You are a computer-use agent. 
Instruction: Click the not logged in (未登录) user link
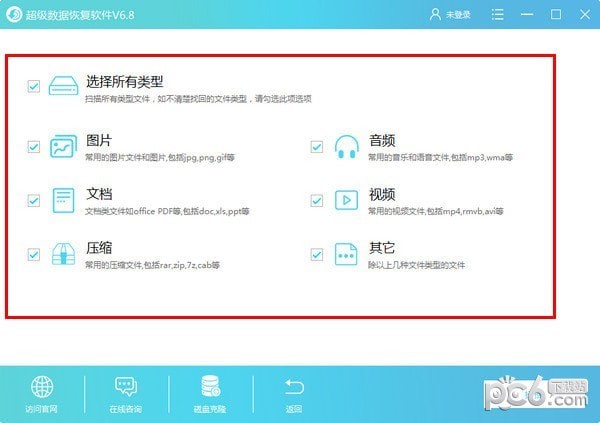[450, 15]
